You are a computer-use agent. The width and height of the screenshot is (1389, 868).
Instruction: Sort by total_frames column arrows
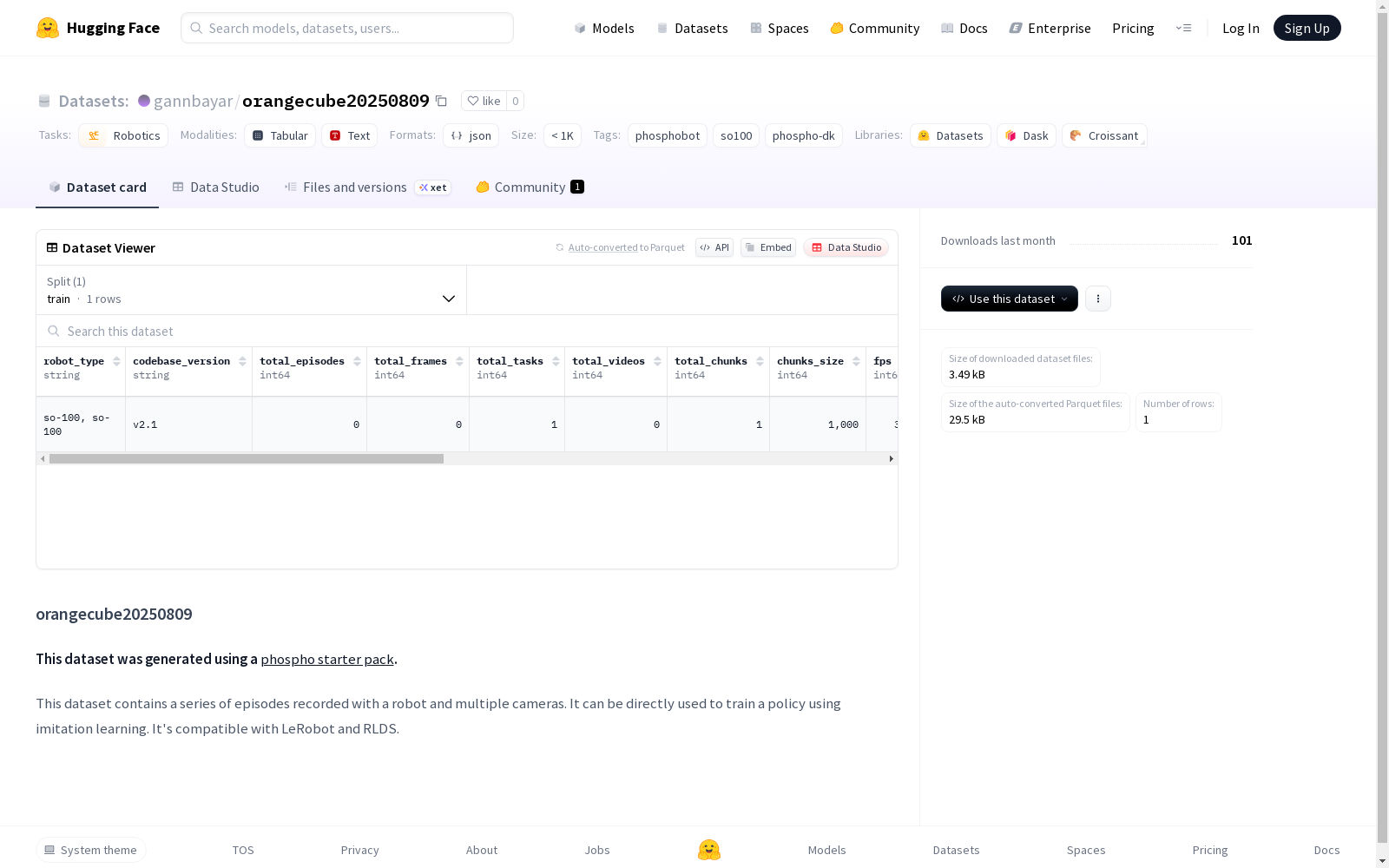pyautogui.click(x=459, y=361)
